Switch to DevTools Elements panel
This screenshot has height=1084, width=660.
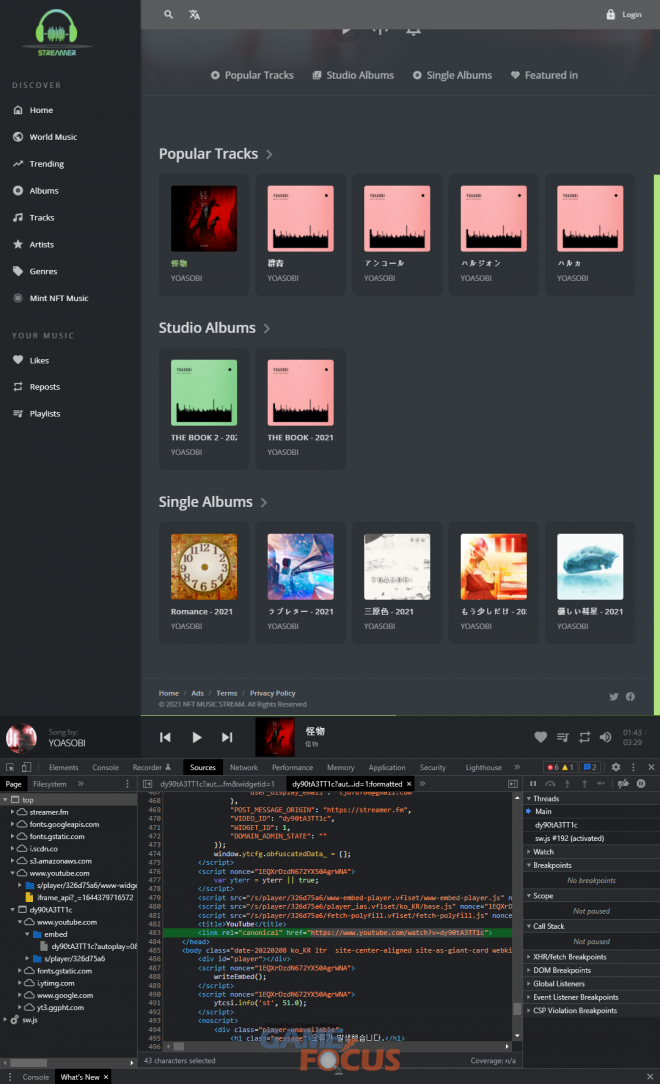pos(64,767)
